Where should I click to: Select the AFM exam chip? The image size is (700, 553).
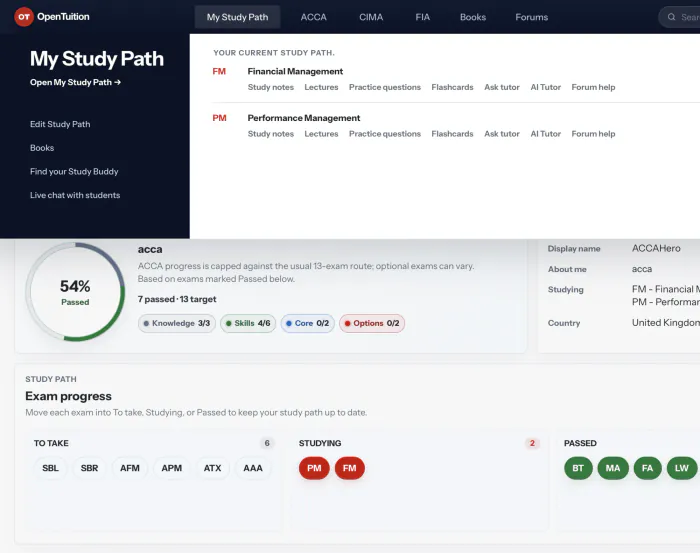point(130,468)
